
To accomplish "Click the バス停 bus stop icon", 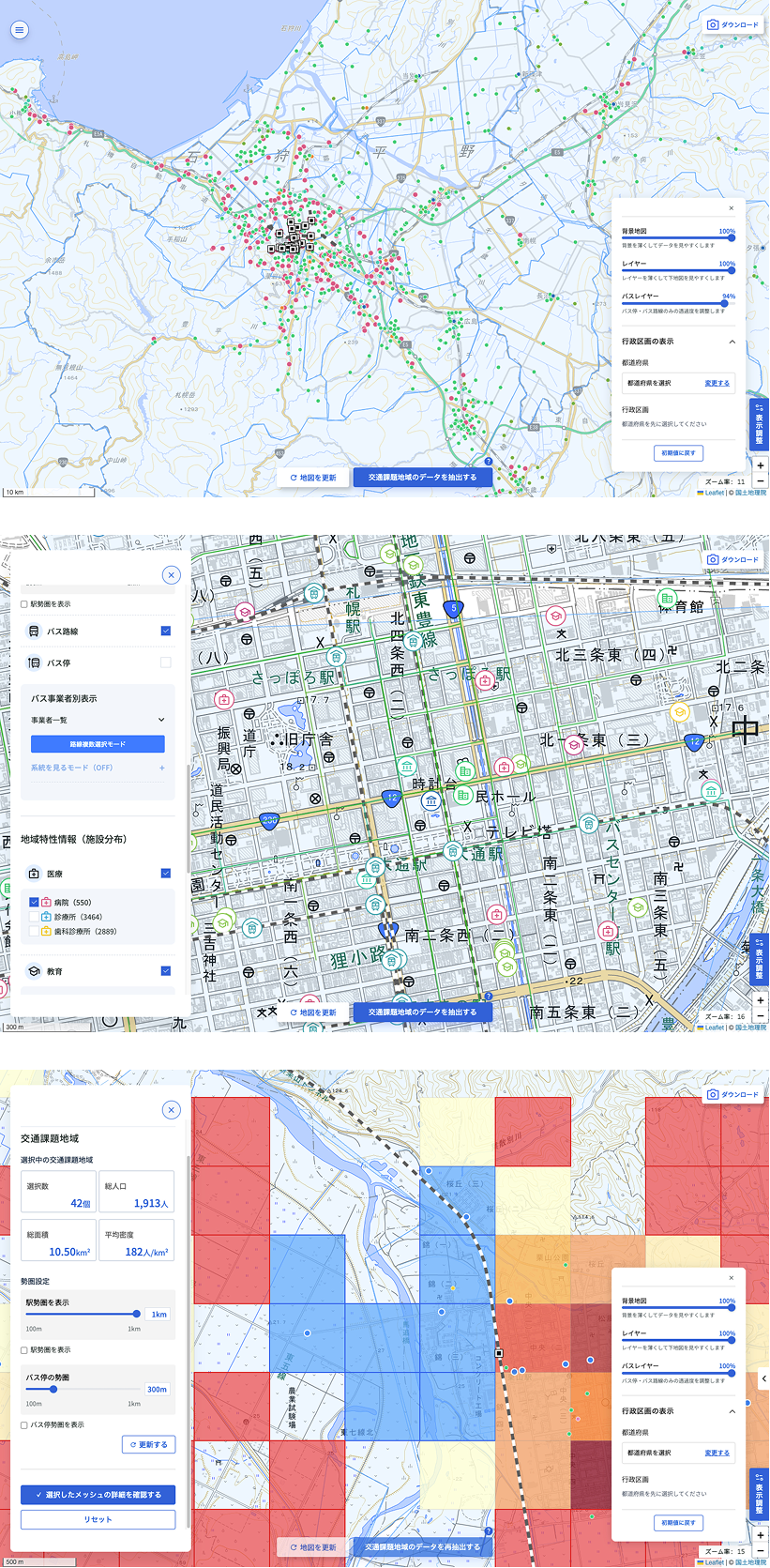I will (34, 662).
